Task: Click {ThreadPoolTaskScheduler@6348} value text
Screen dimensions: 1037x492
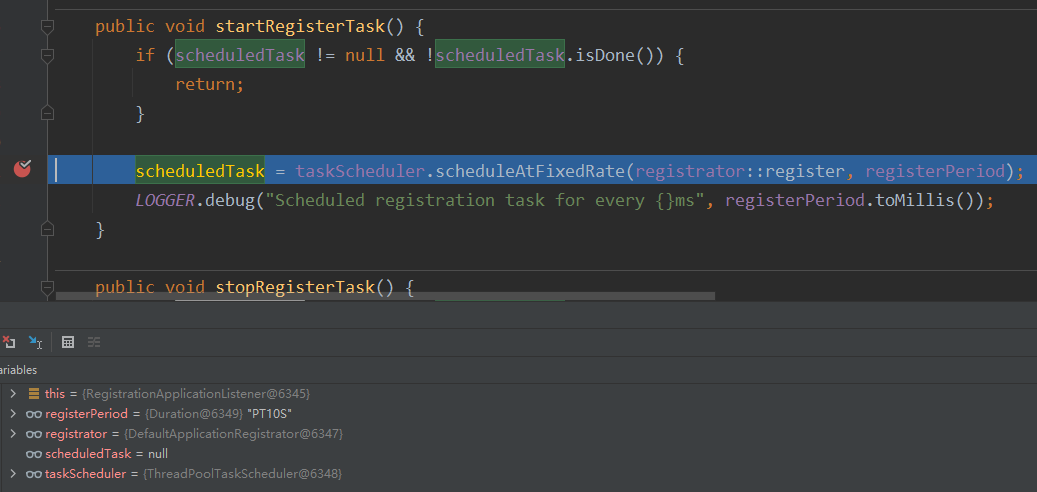Action: [242, 474]
